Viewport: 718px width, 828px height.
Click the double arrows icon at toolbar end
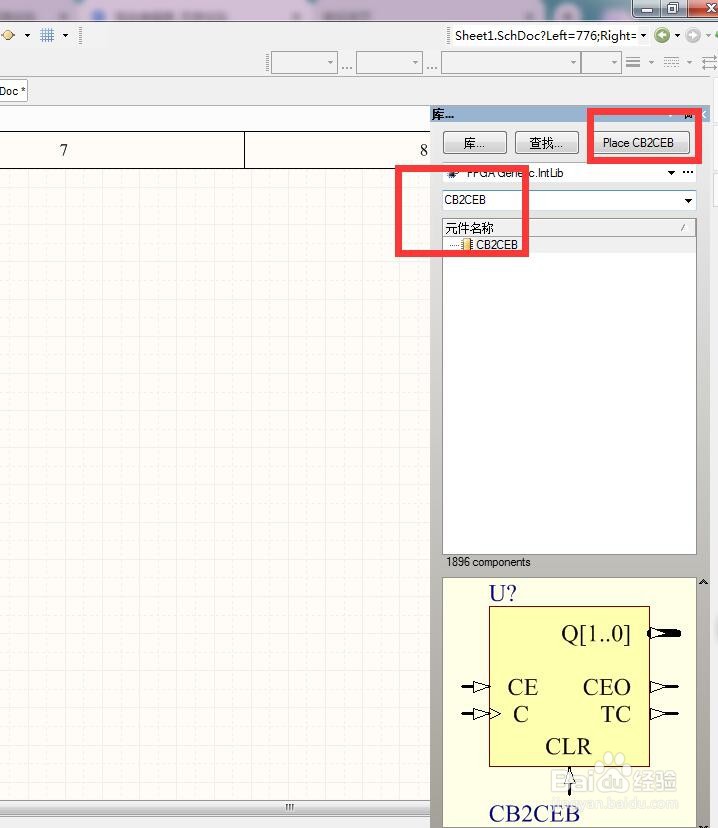[710, 62]
